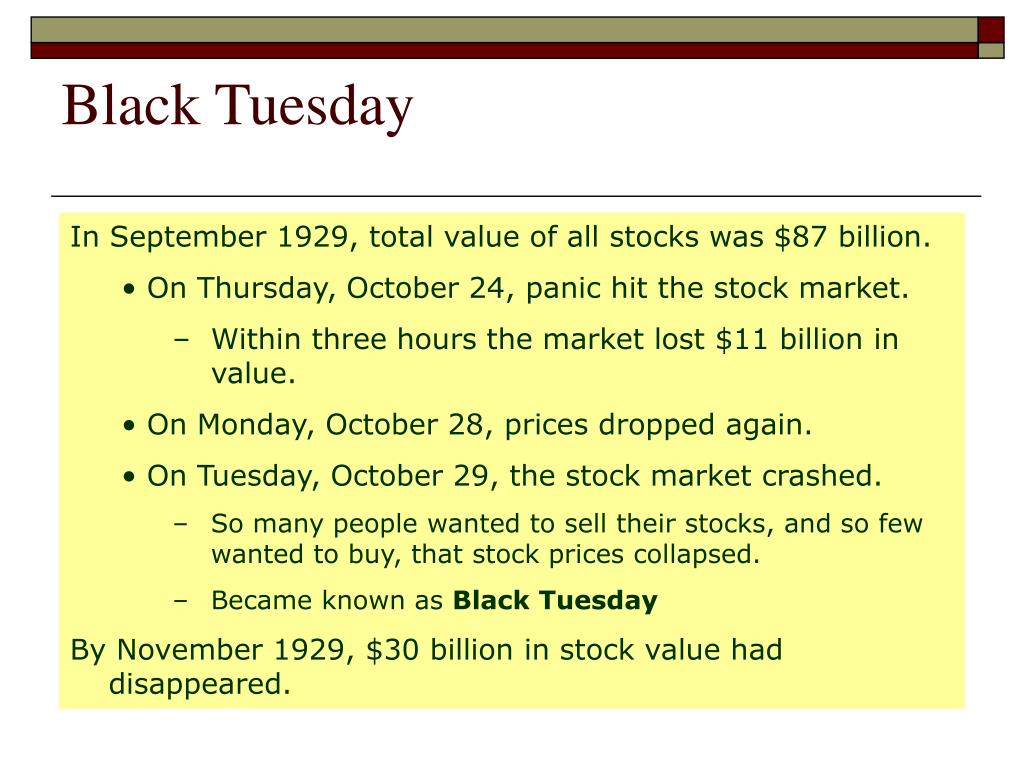
Task: Click the word disappeared
Action: click(199, 684)
